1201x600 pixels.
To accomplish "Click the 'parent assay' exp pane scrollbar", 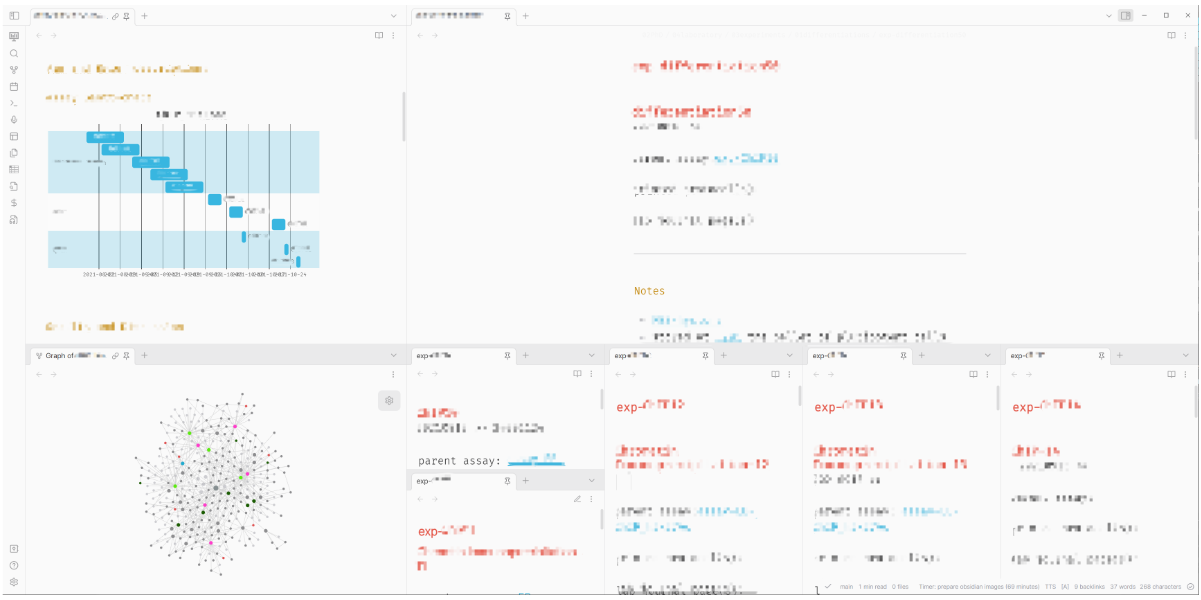I will tap(601, 399).
